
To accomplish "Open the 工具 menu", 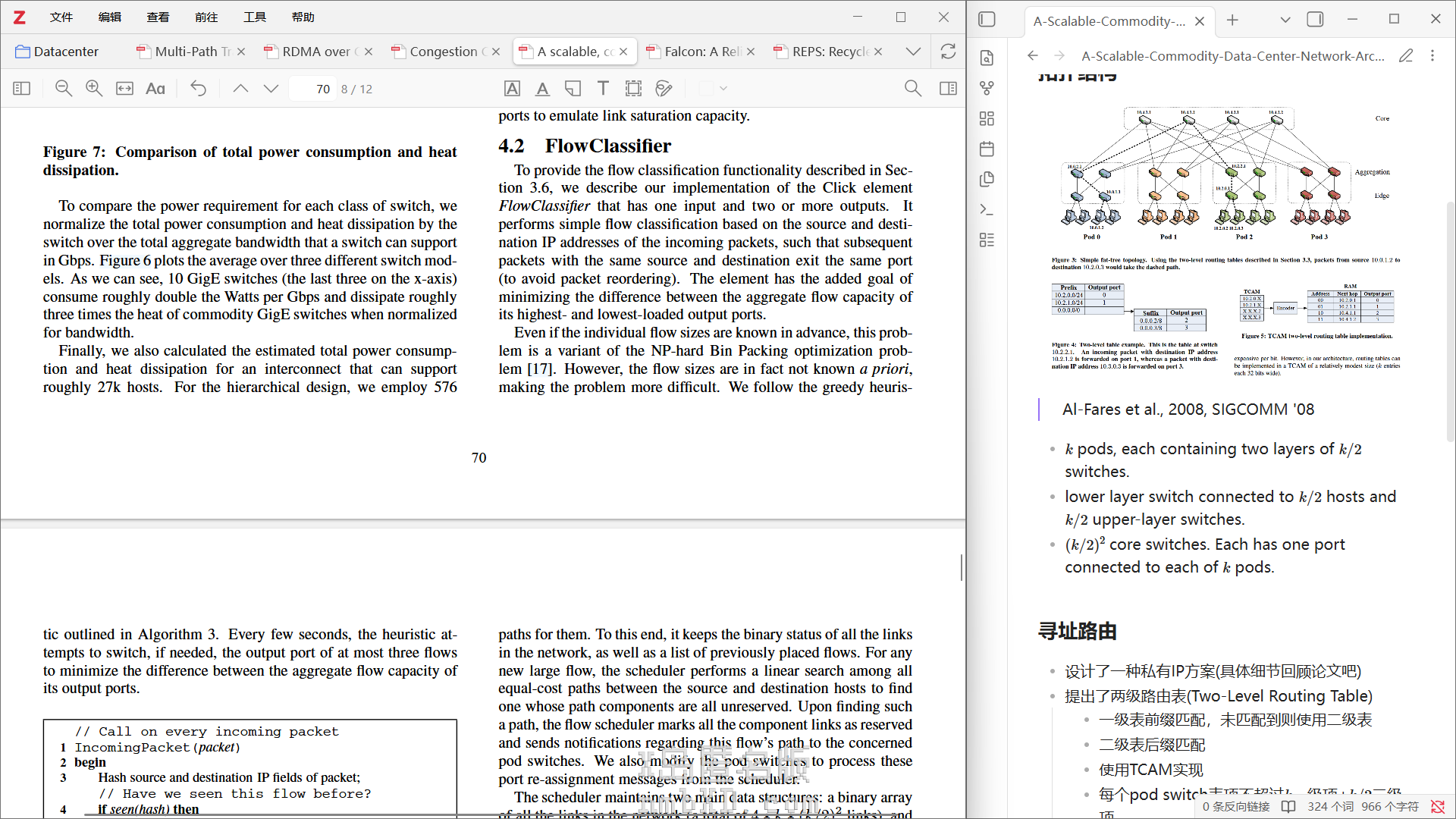I will (254, 17).
